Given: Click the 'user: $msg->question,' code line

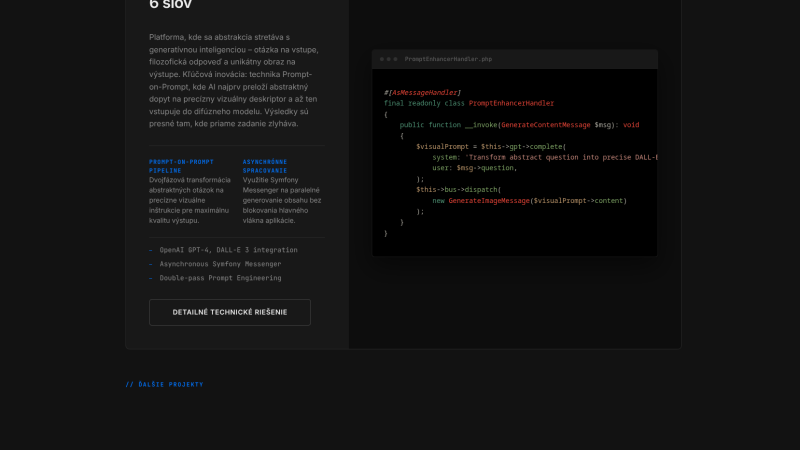Looking at the screenshot, I should tap(474, 168).
